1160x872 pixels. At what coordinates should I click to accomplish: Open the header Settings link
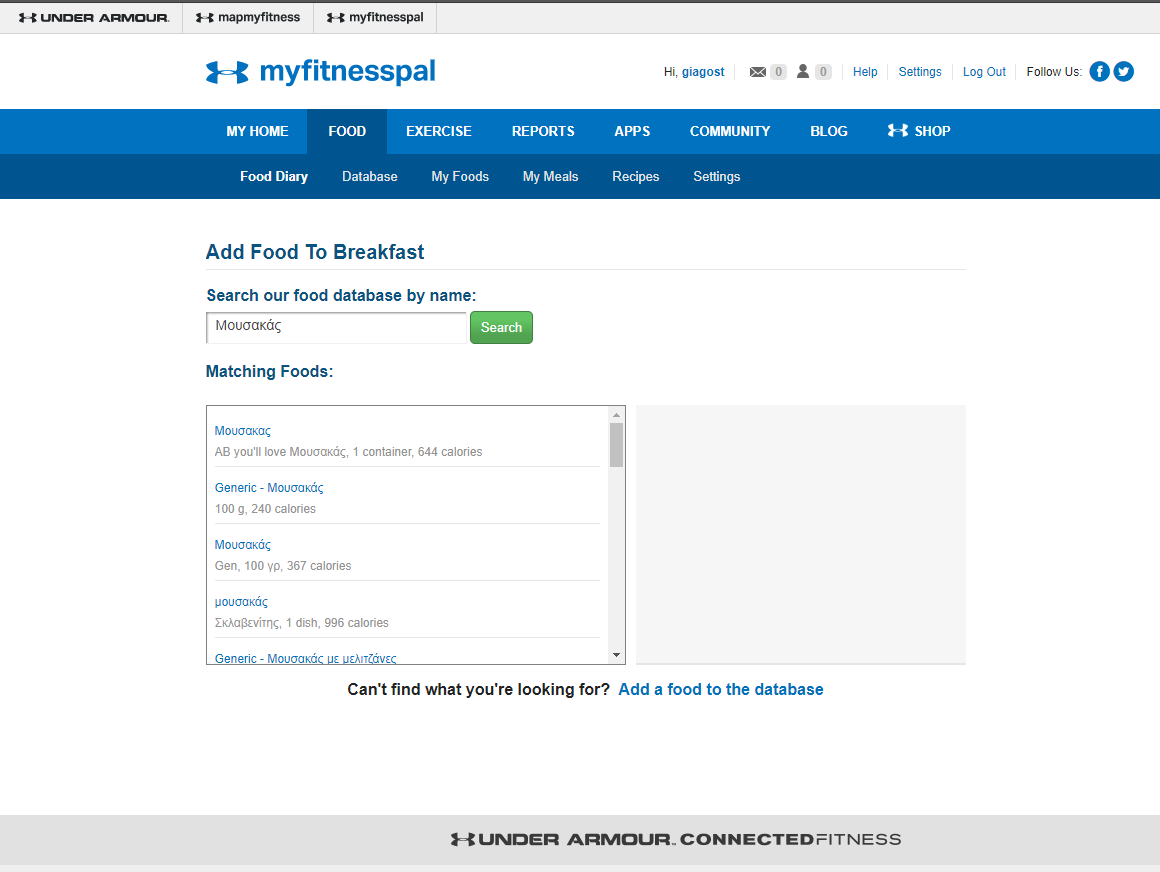coord(920,72)
